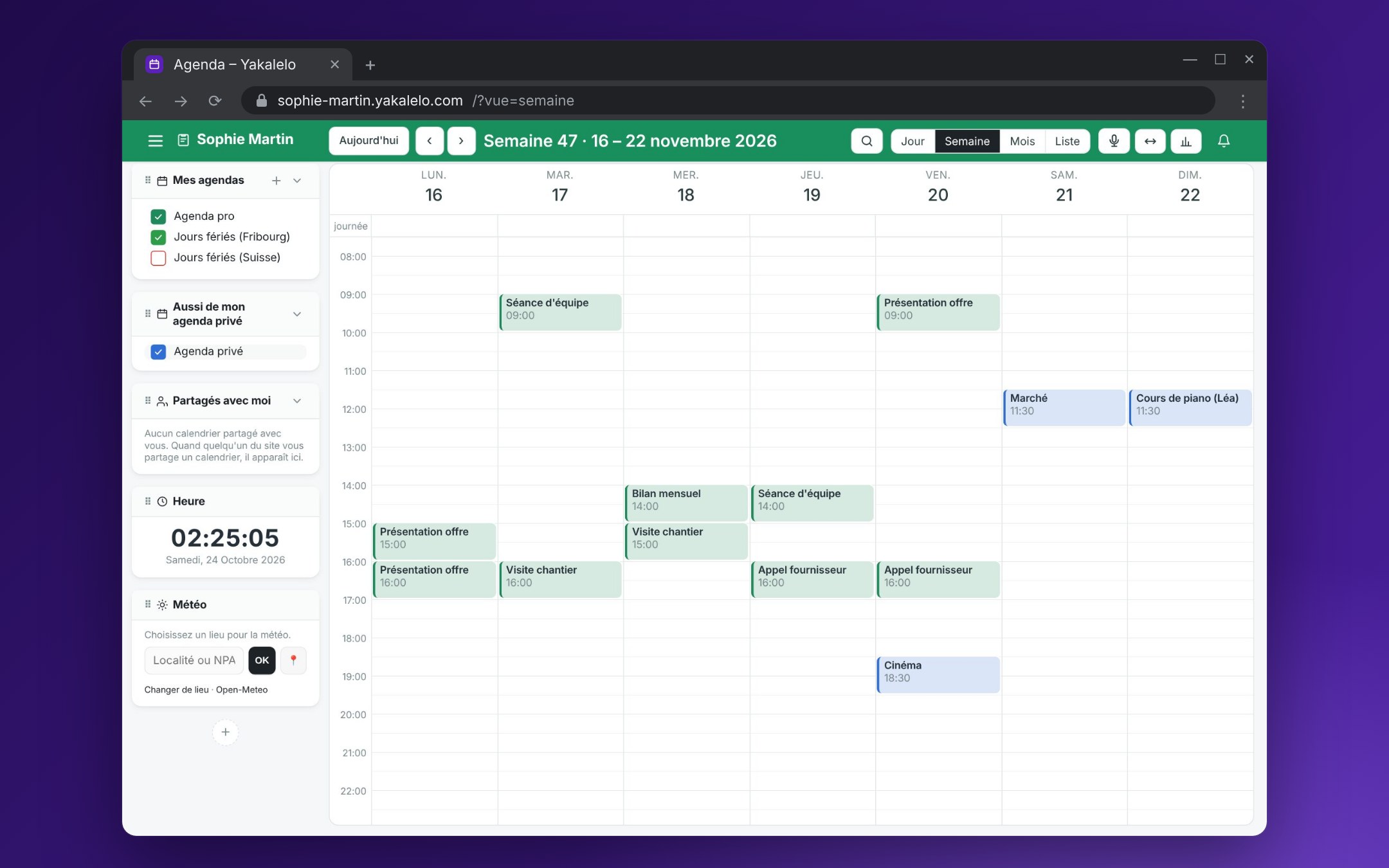Collapse the Mes agendas panel

[297, 181]
